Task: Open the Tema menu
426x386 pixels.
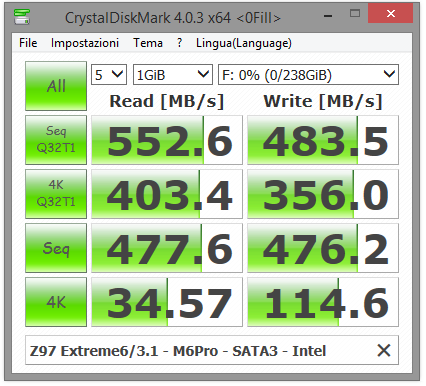Action: (x=148, y=43)
